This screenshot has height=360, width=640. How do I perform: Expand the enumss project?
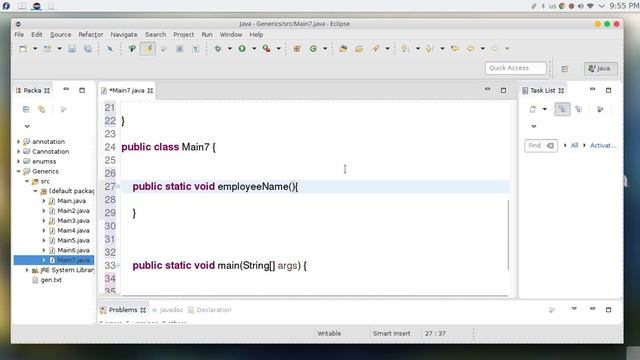click(18, 161)
